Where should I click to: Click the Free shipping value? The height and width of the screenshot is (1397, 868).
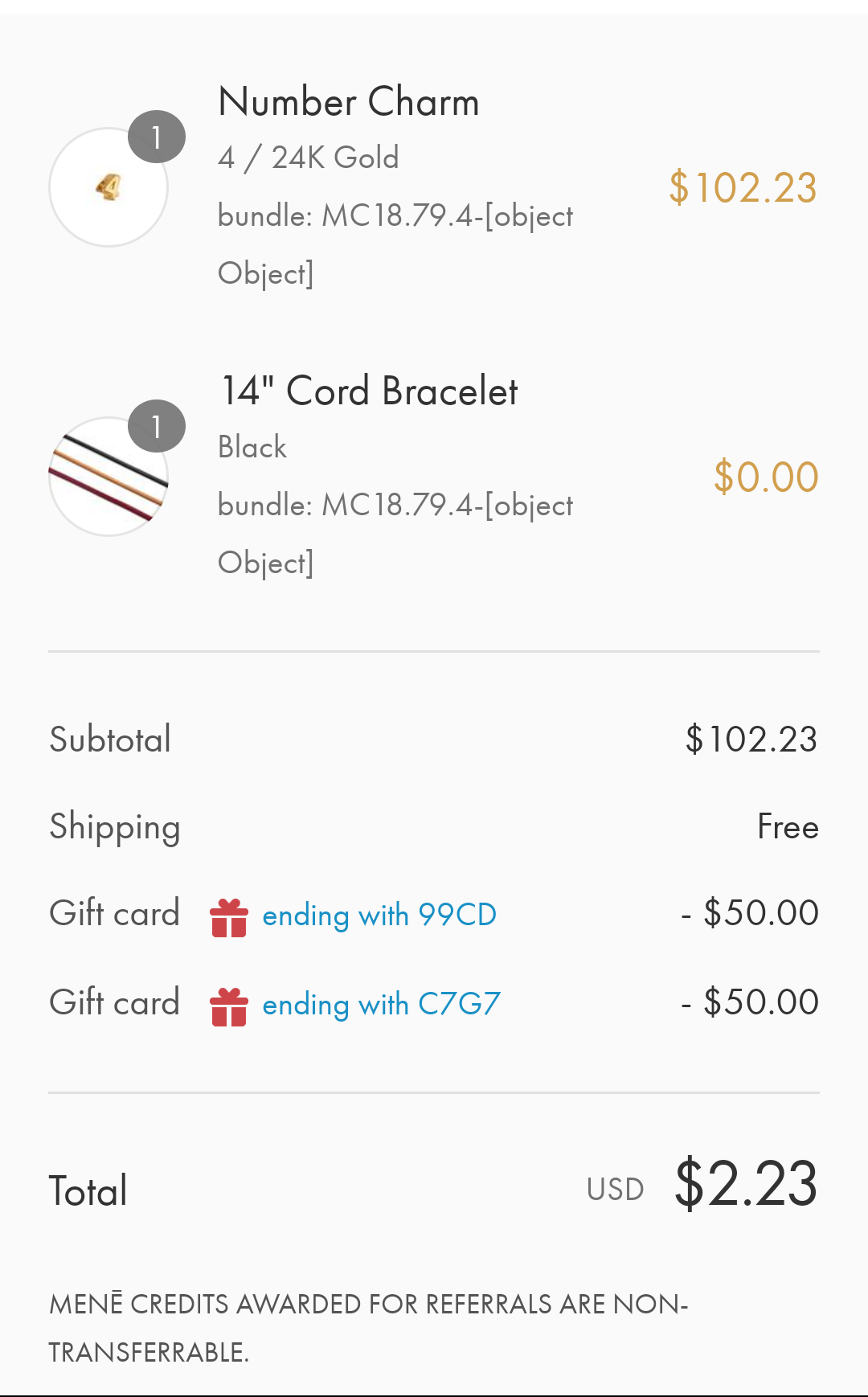(788, 827)
